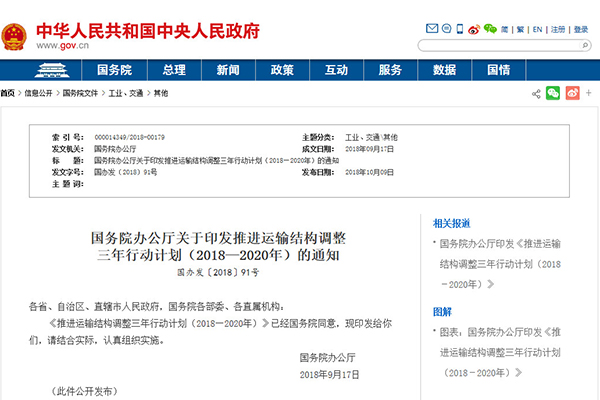
Task: Click the 图解 section heading
Action: click(442, 312)
